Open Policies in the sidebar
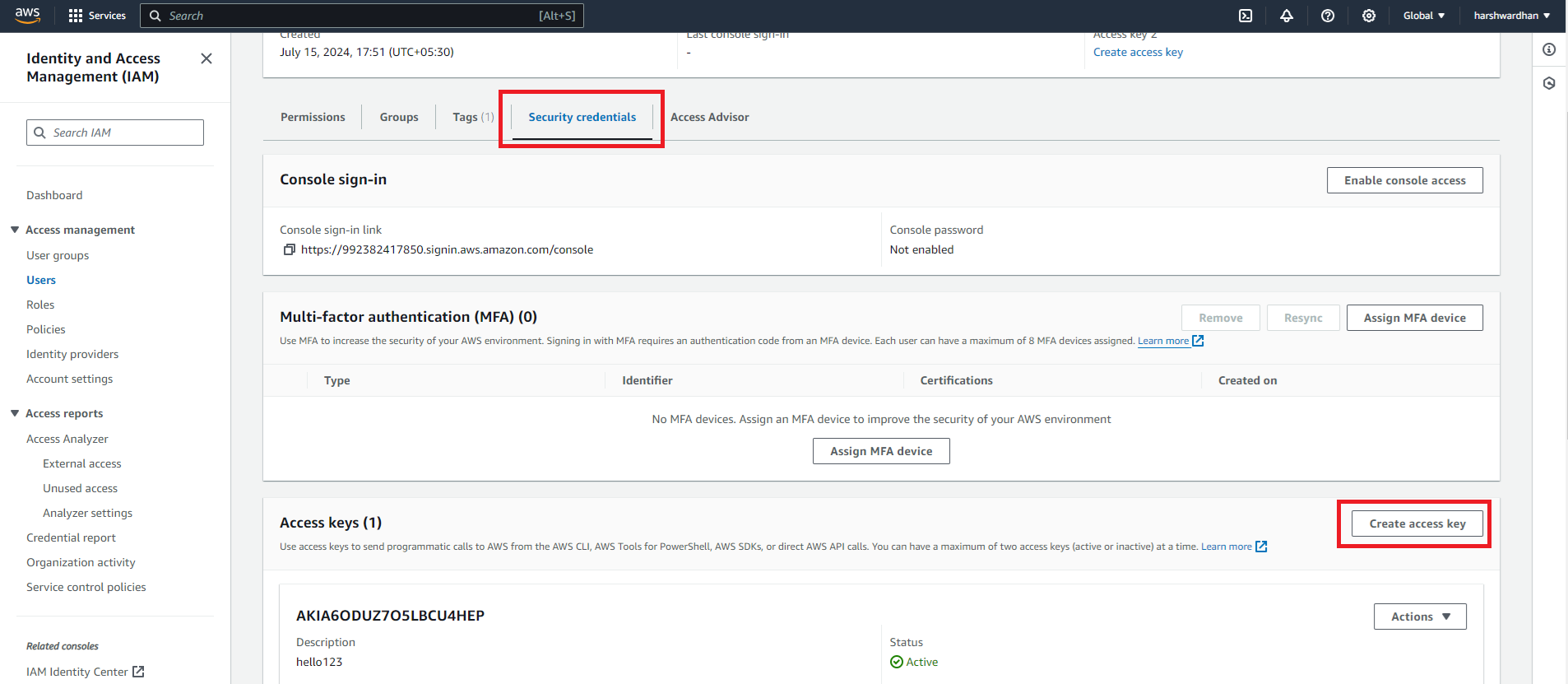 coord(46,329)
